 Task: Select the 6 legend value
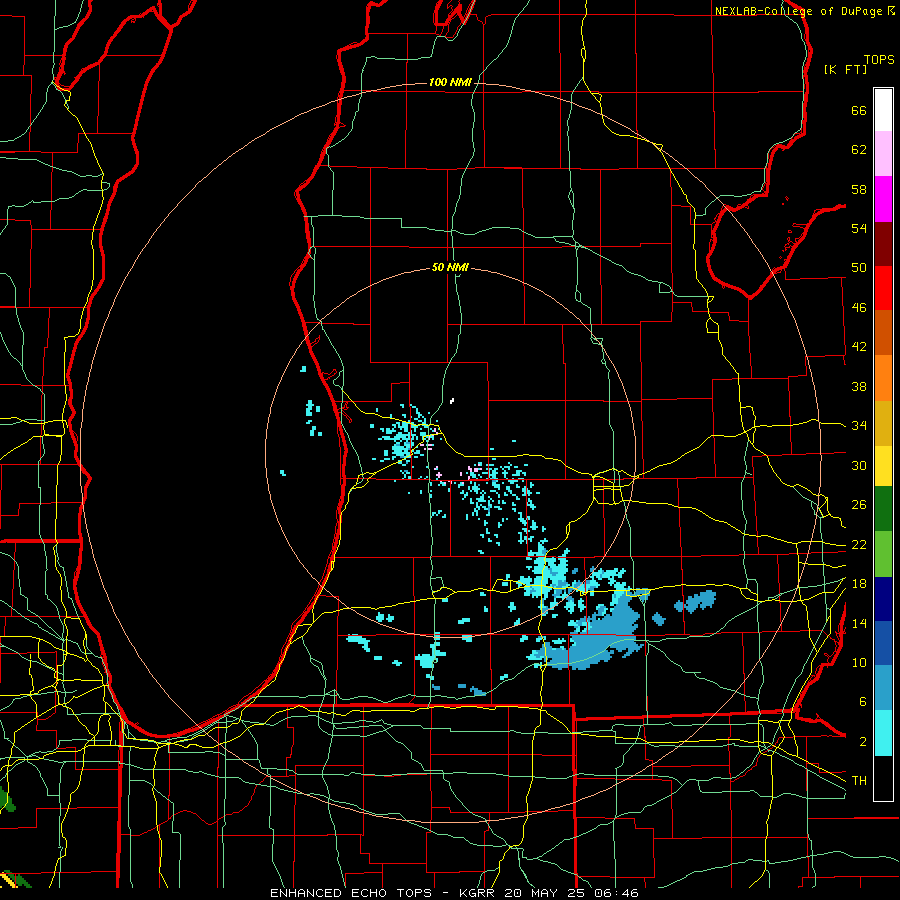(x=862, y=702)
